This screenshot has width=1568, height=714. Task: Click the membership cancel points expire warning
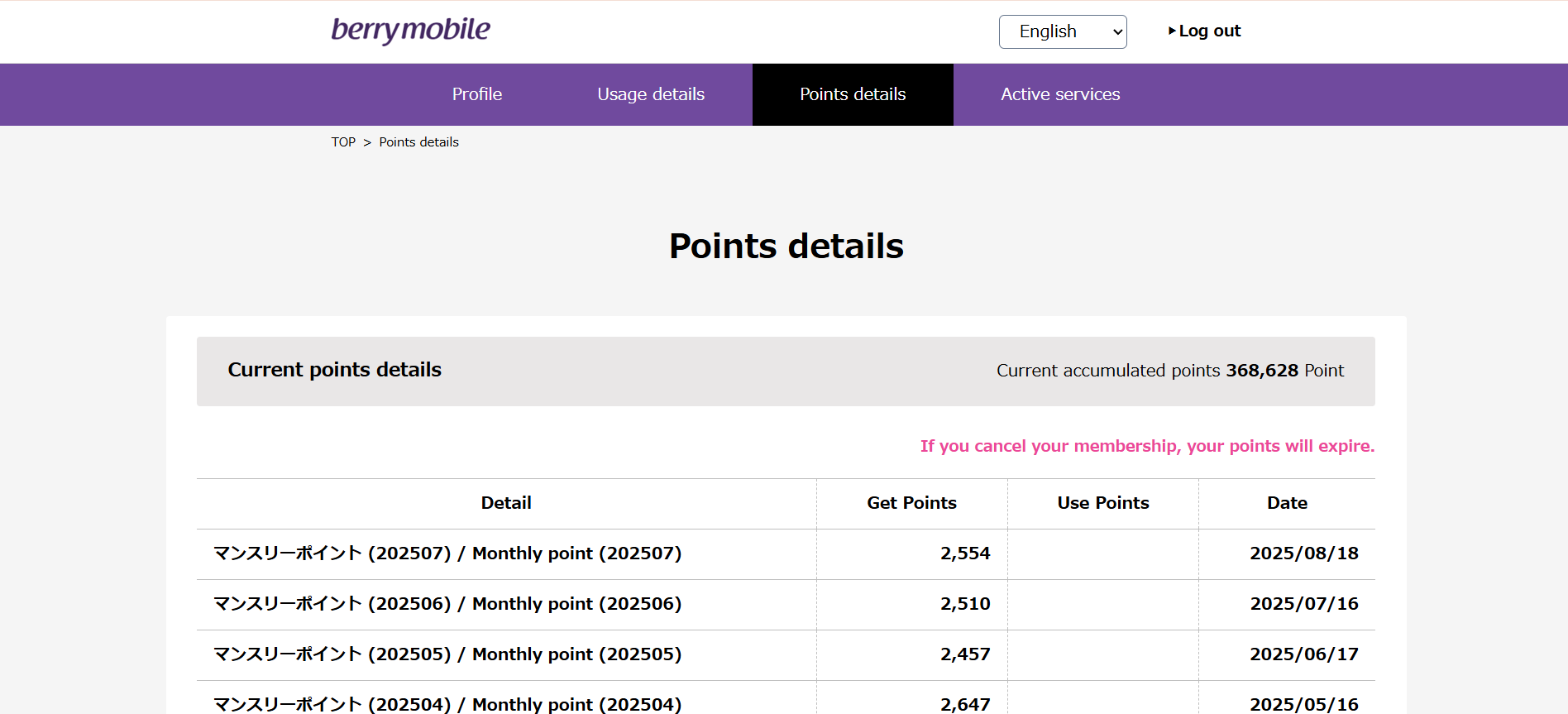[x=1147, y=446]
